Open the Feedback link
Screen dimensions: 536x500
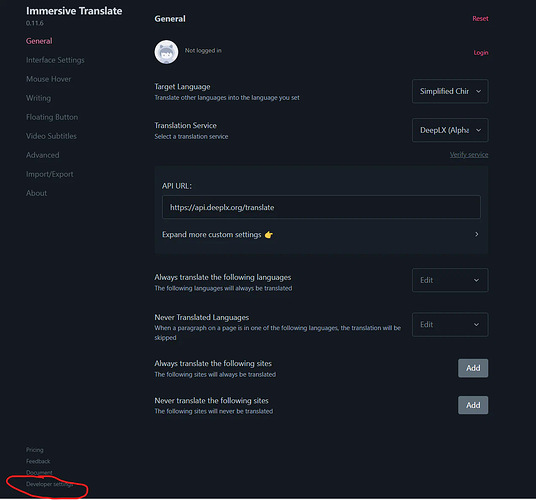(x=38, y=461)
